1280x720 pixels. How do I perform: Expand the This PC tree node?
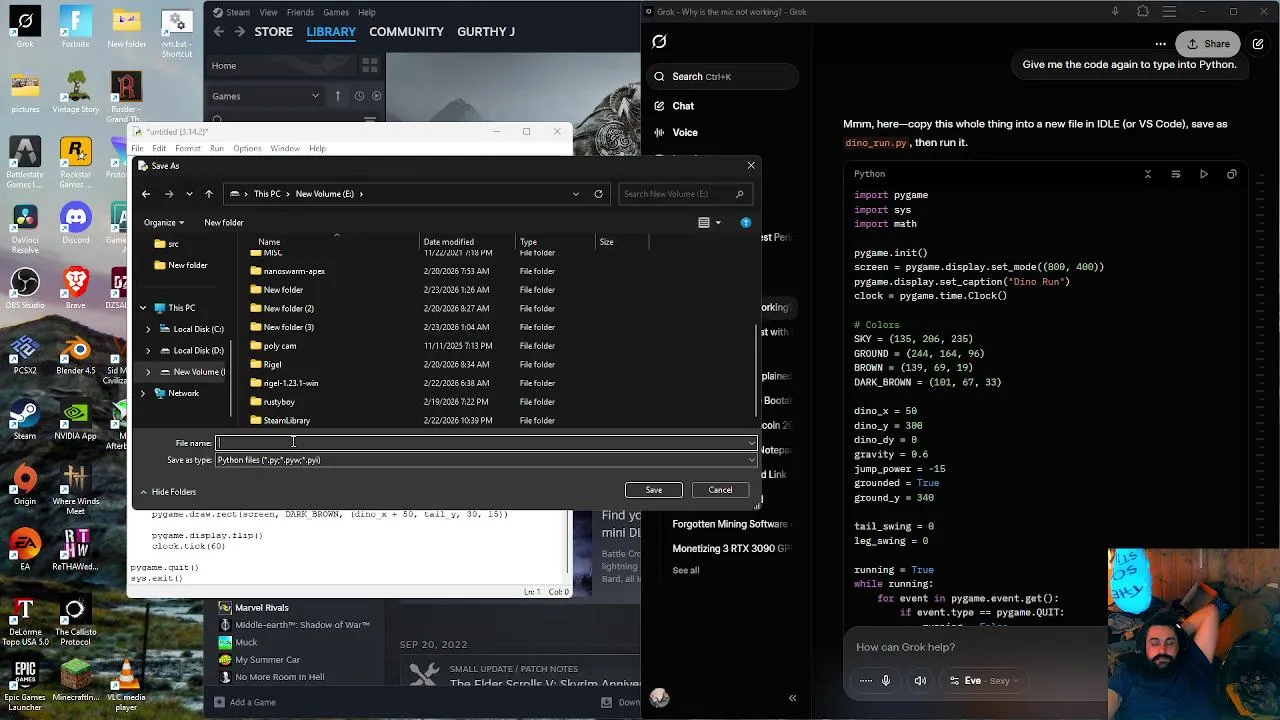[x=143, y=308]
